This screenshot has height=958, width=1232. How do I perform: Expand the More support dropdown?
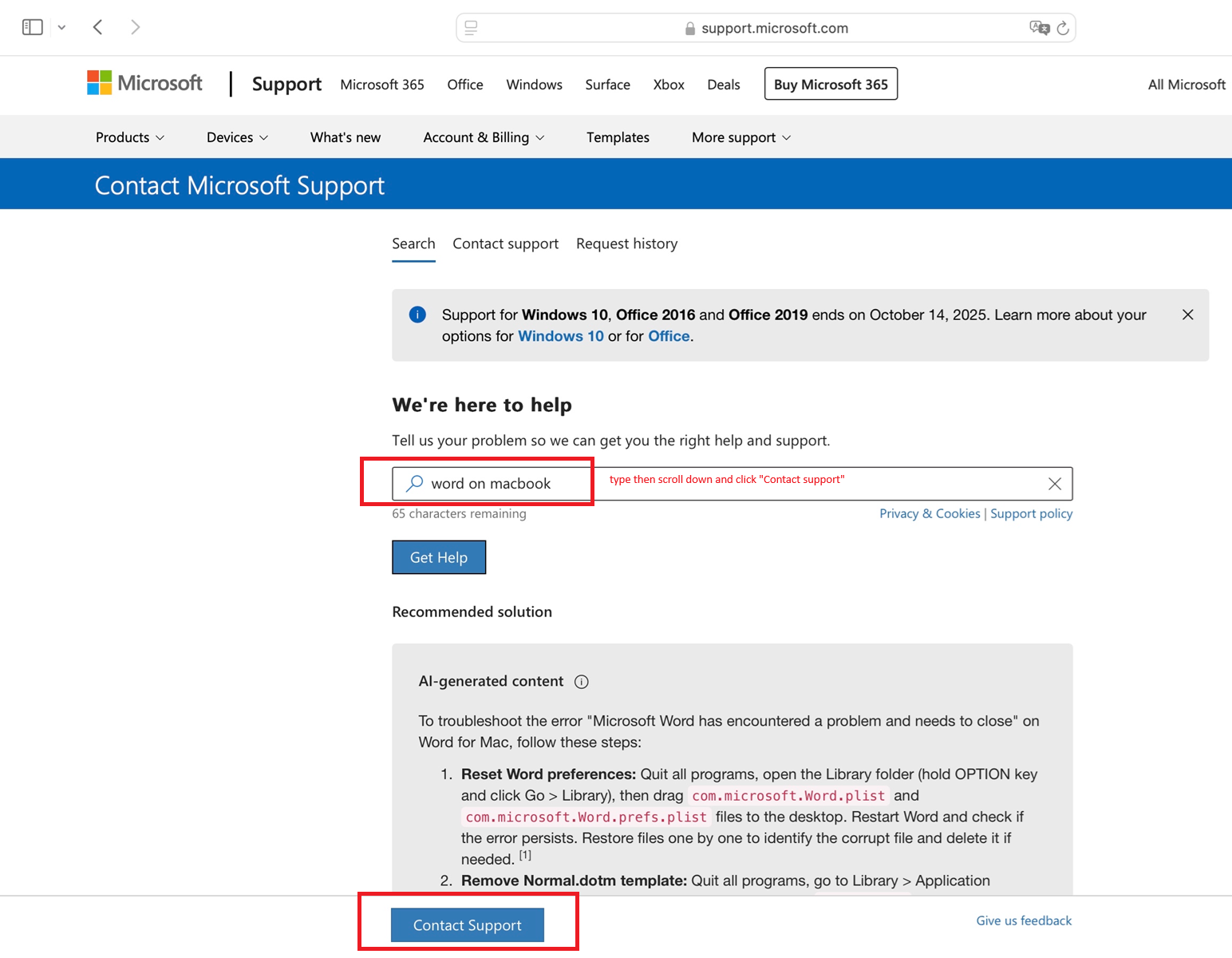coord(741,137)
